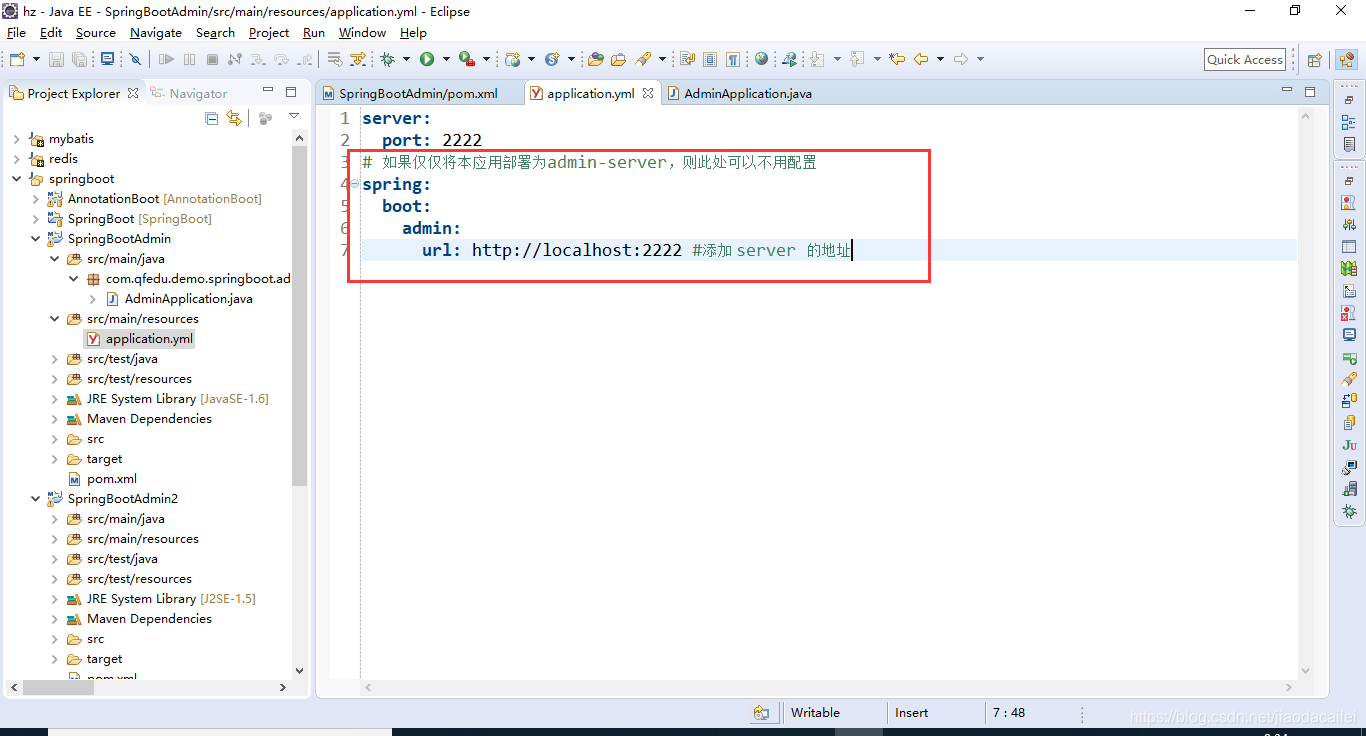Click the New file toolbar icon
This screenshot has width=1366, height=736.
point(18,59)
